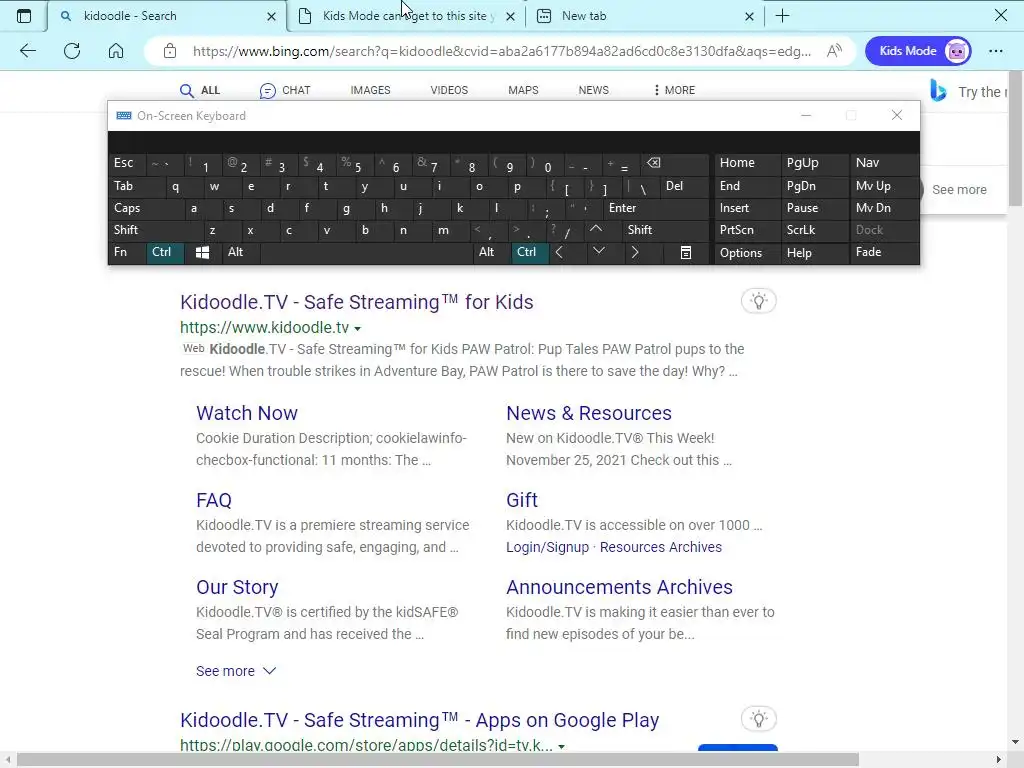Close the kidoodle - Search tab

272,16
